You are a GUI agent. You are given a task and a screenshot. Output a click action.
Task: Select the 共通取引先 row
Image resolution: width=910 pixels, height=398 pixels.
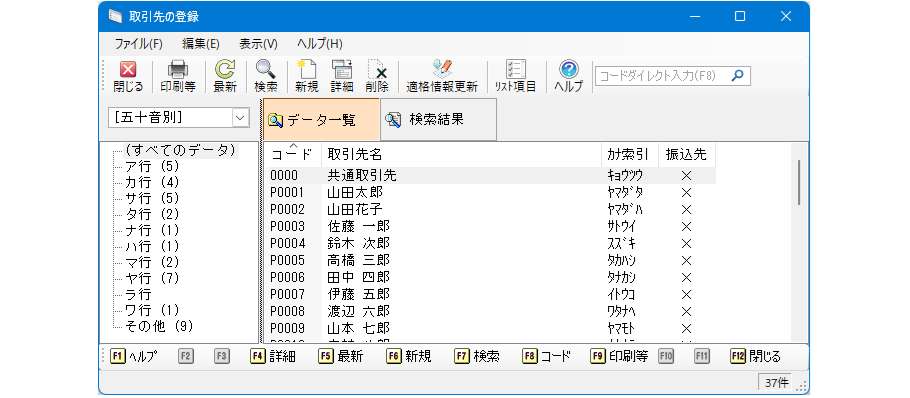coord(490,175)
